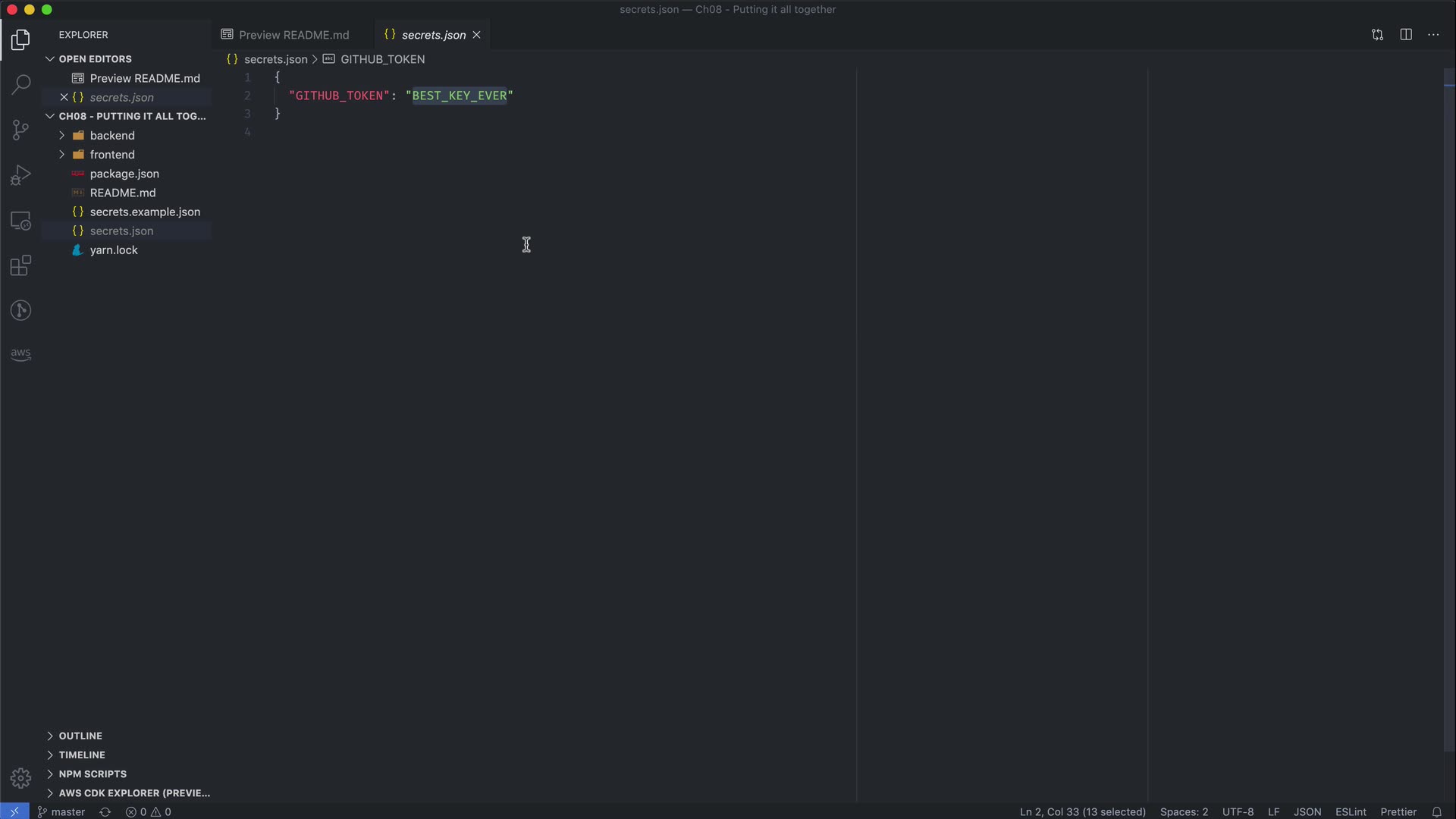This screenshot has height=819, width=1456.
Task: Expand the backend folder
Action: (x=111, y=136)
